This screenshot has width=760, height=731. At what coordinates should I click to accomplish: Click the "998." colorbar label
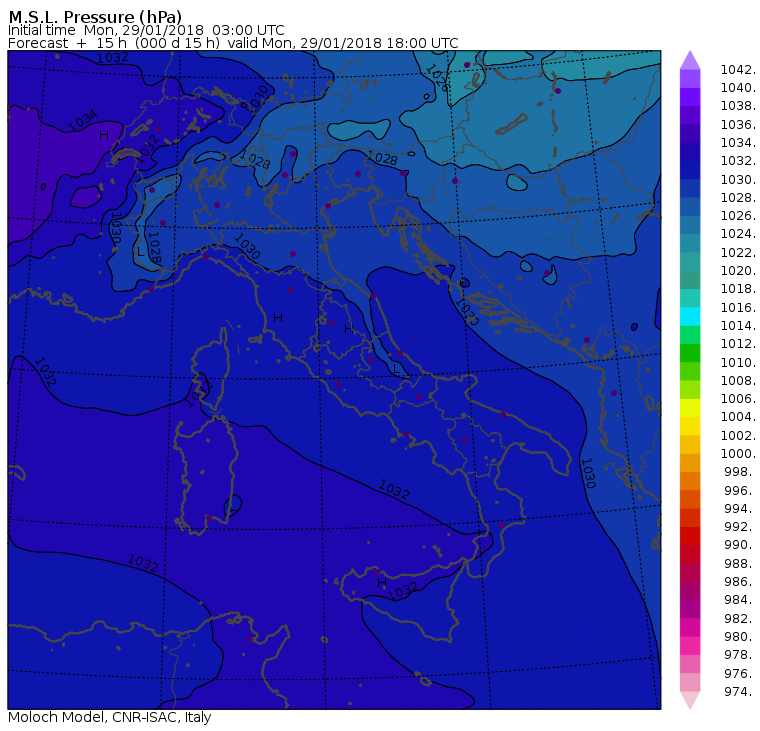[x=740, y=472]
